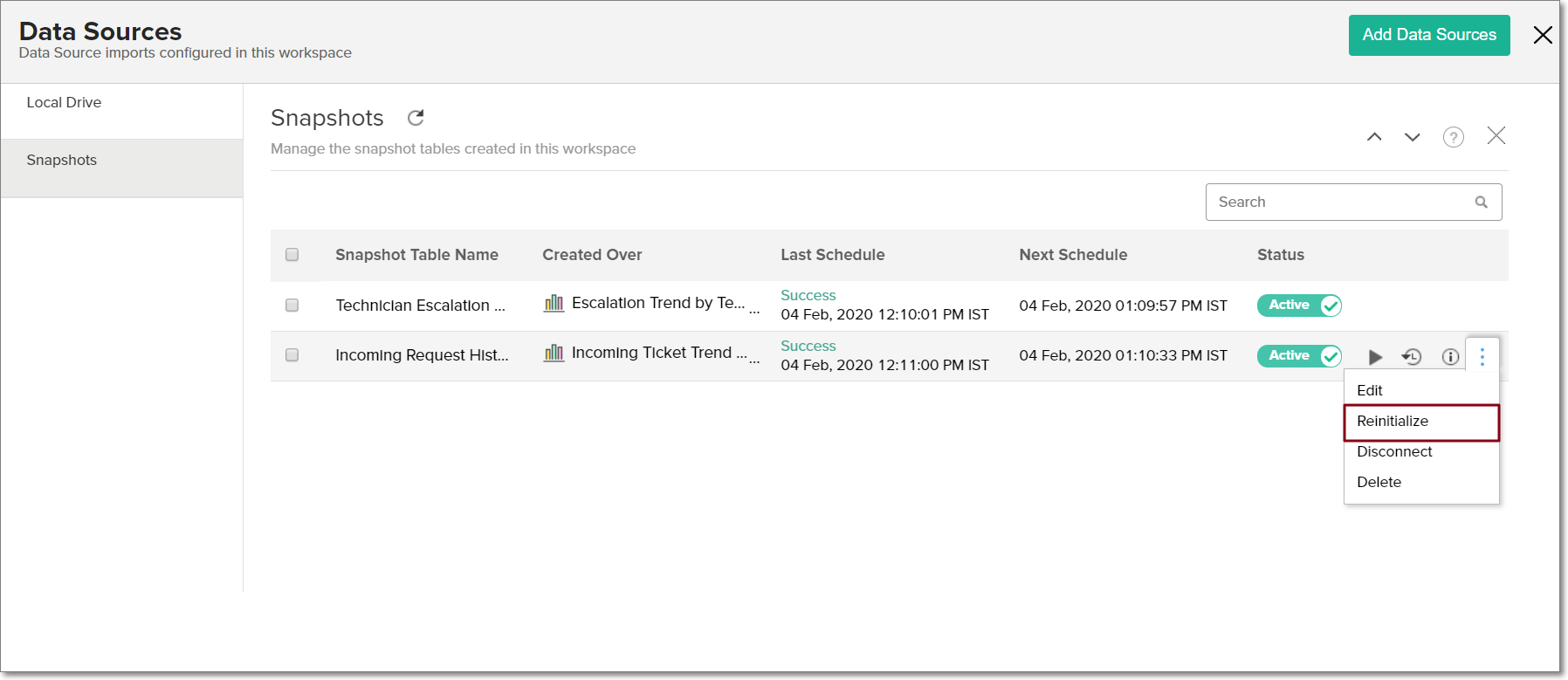Click the refresh icon beside Snapshots heading
This screenshot has width=1568, height=680.
pos(416,118)
